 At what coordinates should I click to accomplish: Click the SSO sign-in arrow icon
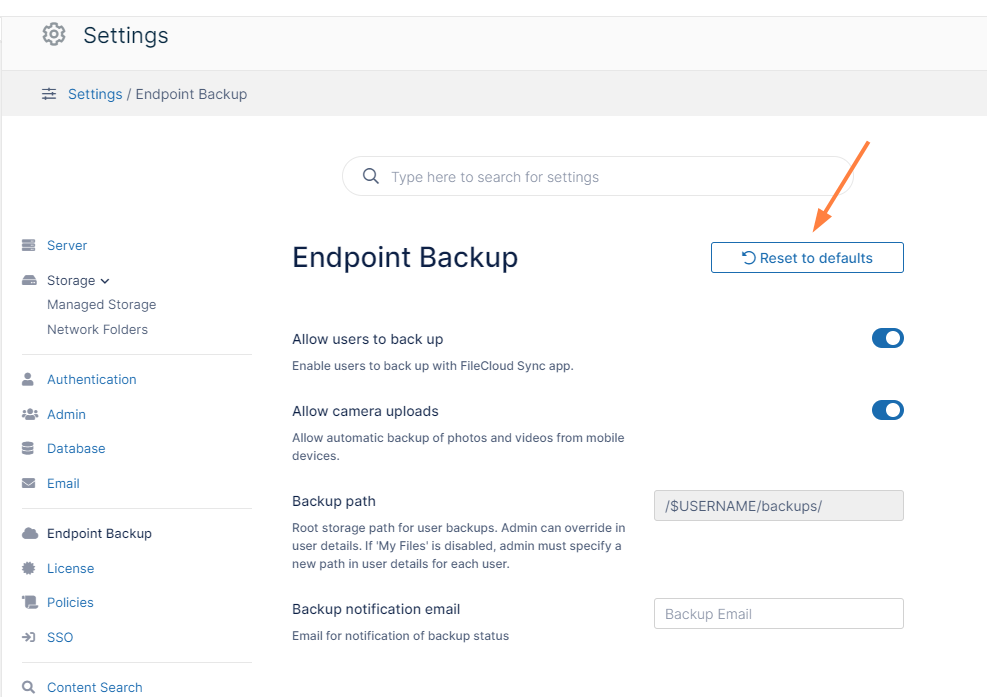click(x=28, y=637)
